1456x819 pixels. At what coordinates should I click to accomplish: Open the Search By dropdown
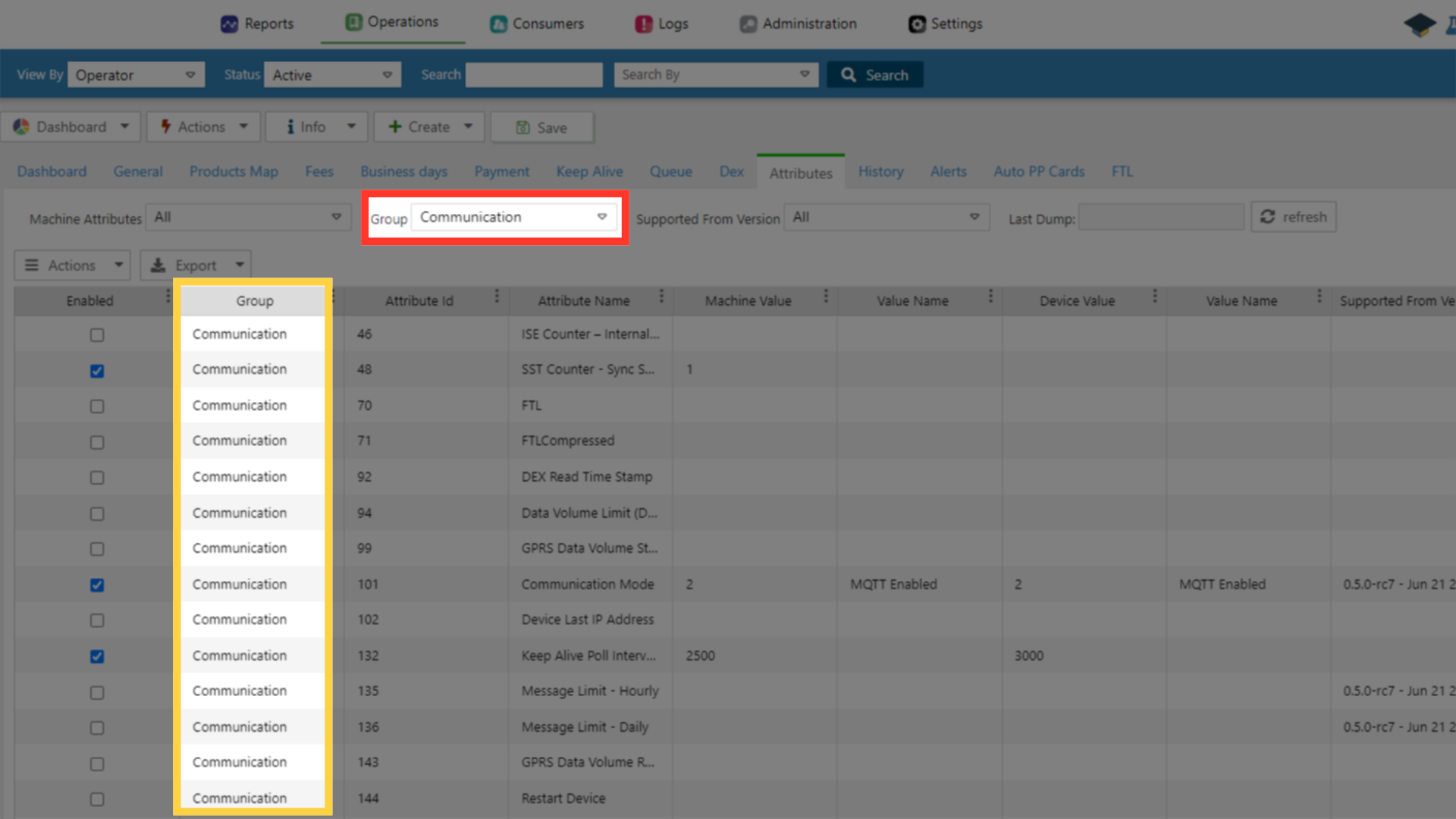[716, 75]
